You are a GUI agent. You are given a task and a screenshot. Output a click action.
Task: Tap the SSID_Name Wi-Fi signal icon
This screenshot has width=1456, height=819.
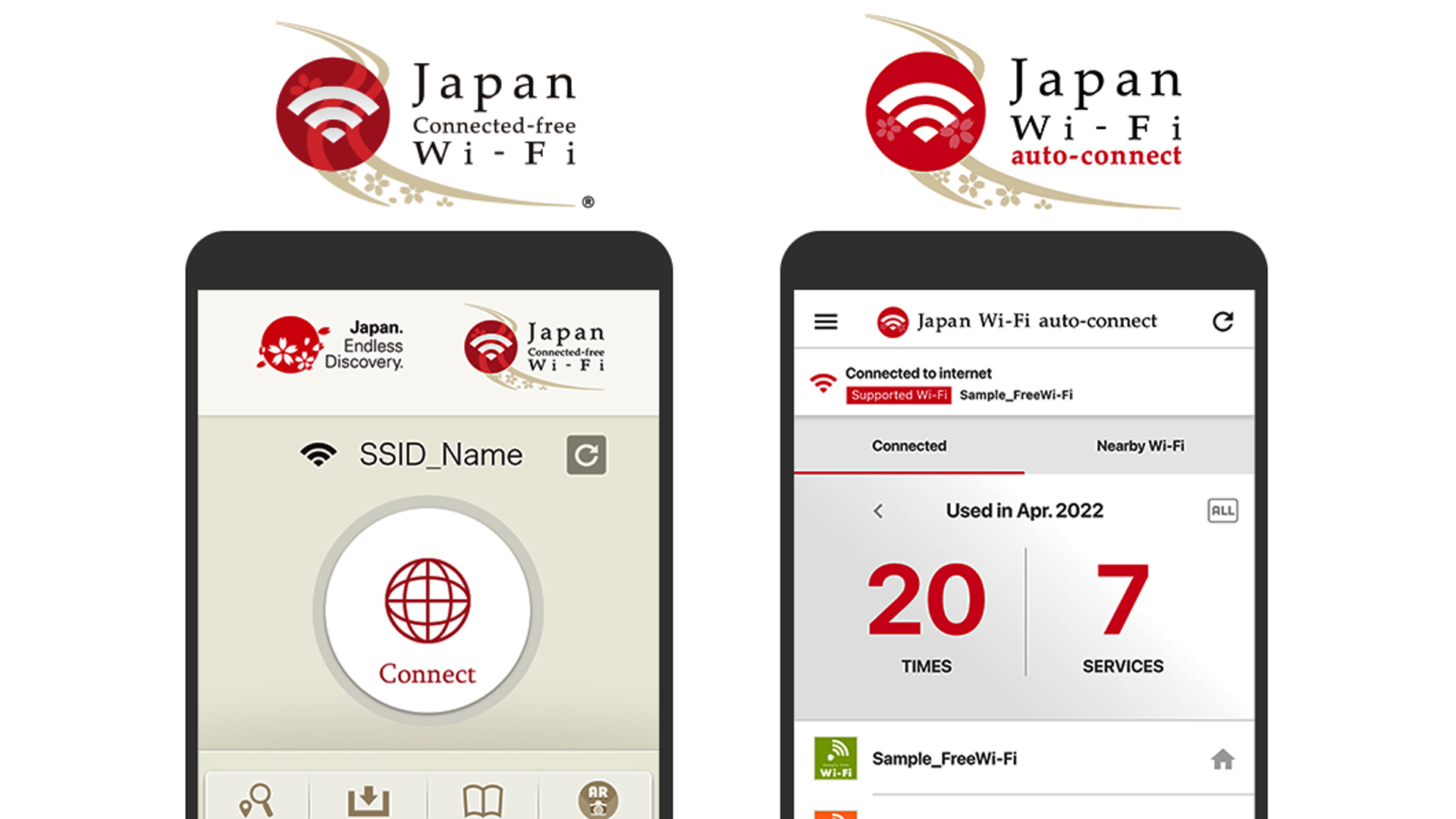coord(318,454)
